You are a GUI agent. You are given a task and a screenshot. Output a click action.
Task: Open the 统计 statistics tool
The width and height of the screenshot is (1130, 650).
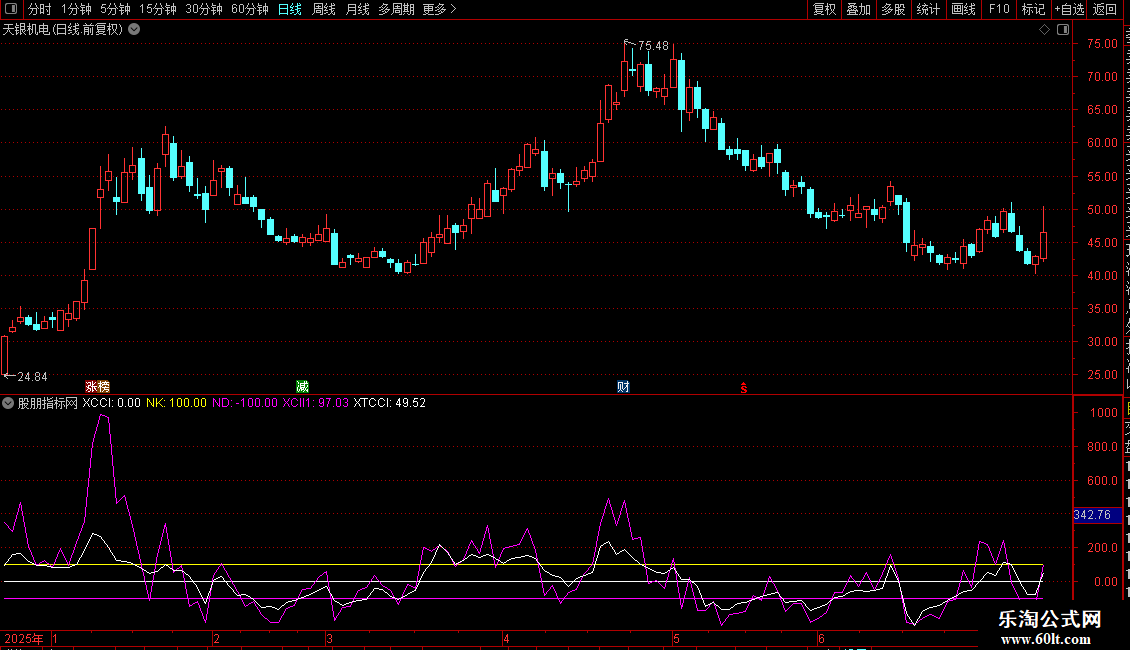click(928, 9)
